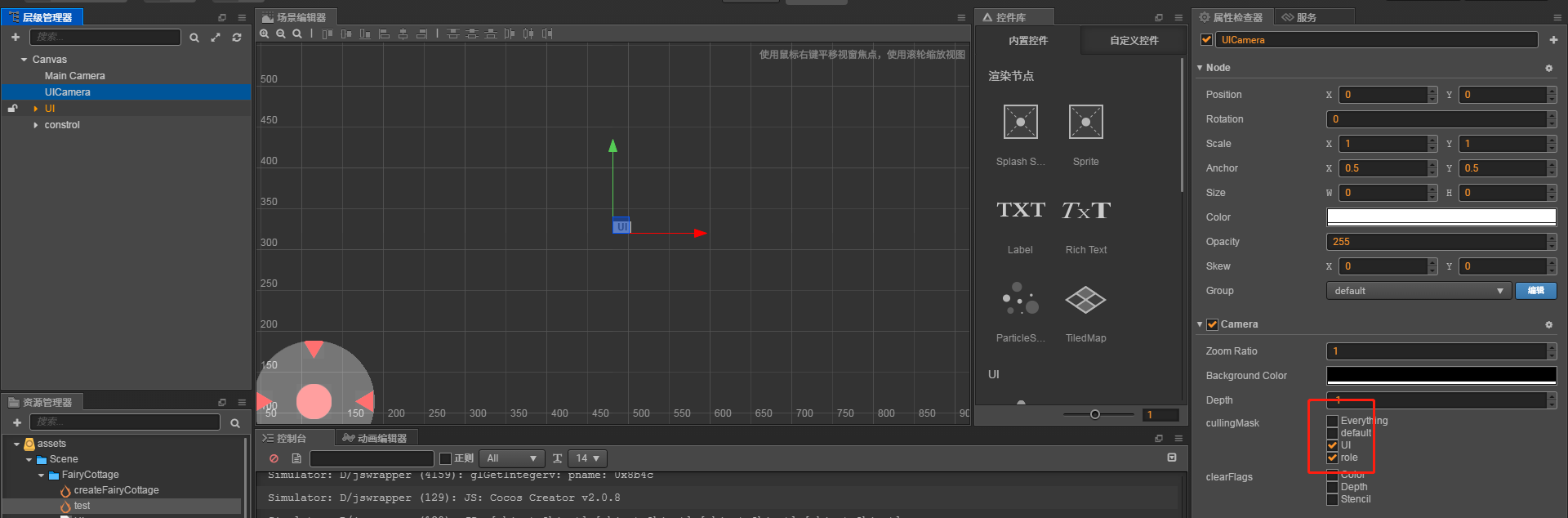The image size is (1568, 518).
Task: Toggle expand-all arrows icon in hierarchy panel
Action: click(x=216, y=38)
